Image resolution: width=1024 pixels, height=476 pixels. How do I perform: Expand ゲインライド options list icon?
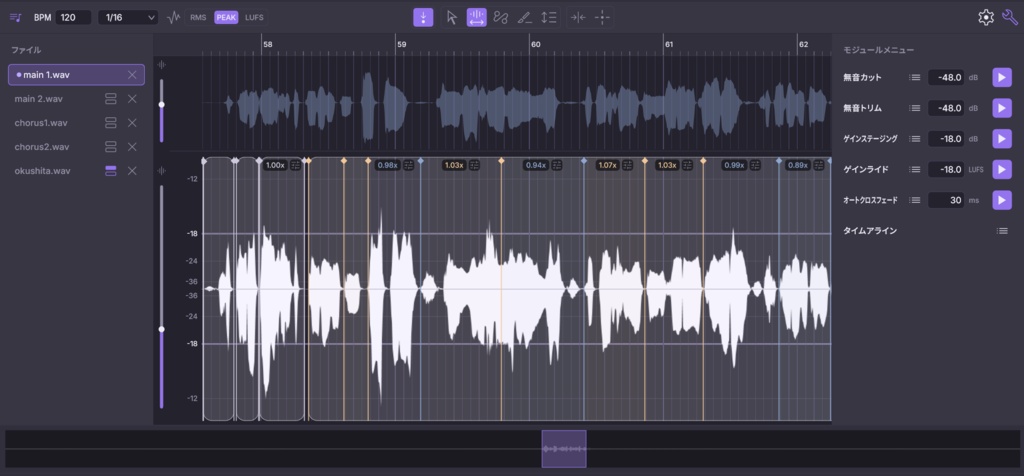[x=915, y=169]
